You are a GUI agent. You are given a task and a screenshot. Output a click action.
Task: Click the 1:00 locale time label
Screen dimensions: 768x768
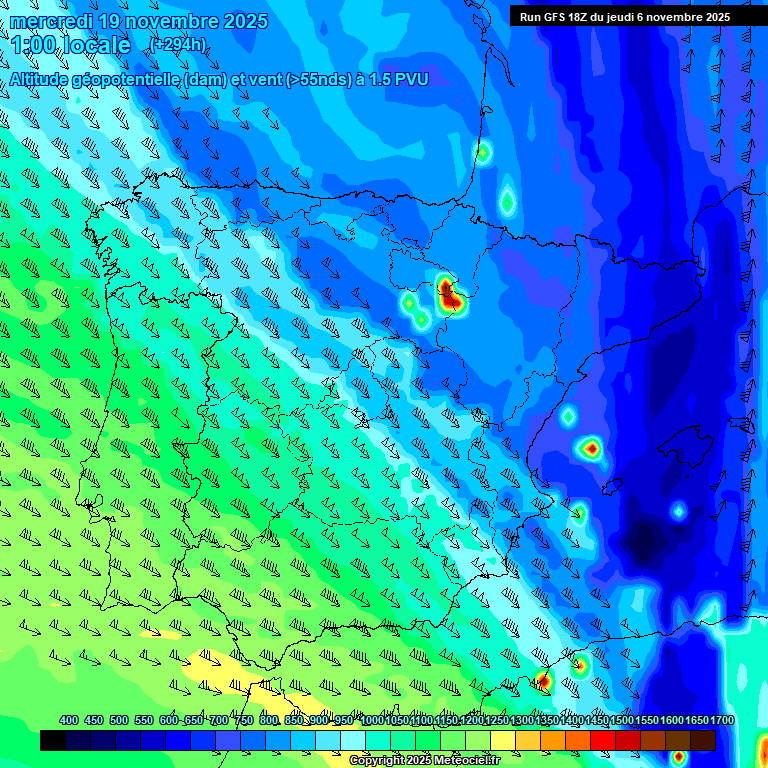point(71,45)
